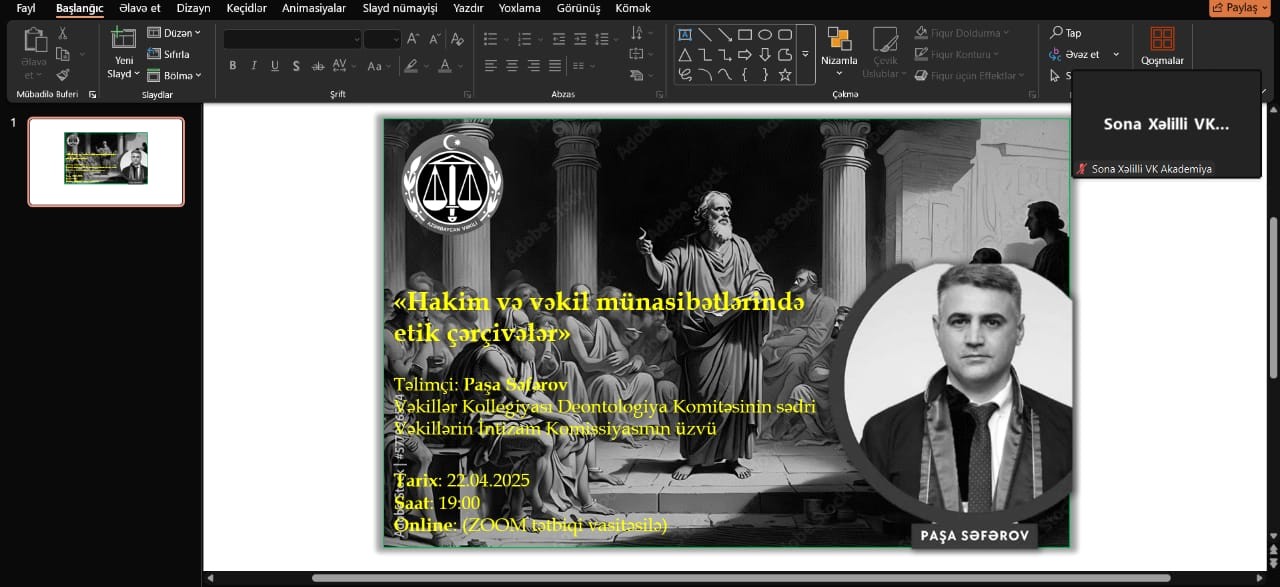Switch to the Slayd nümayişi tab
The height and width of the screenshot is (587, 1280).
click(400, 8)
